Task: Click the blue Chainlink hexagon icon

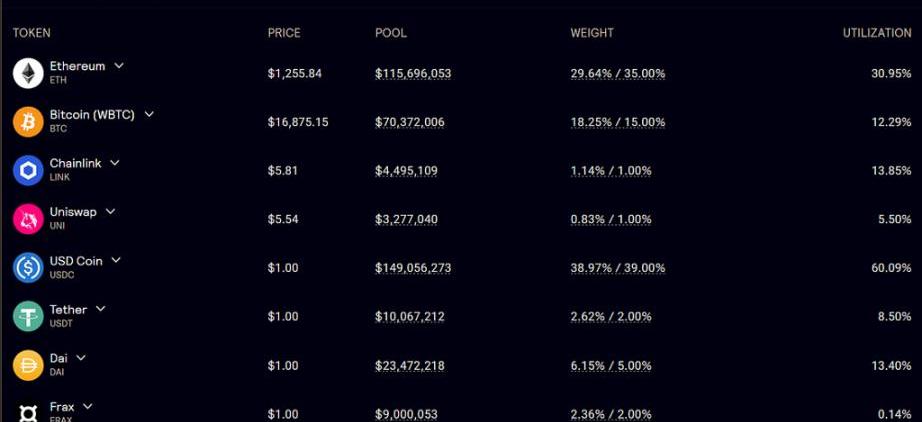Action: click(28, 170)
